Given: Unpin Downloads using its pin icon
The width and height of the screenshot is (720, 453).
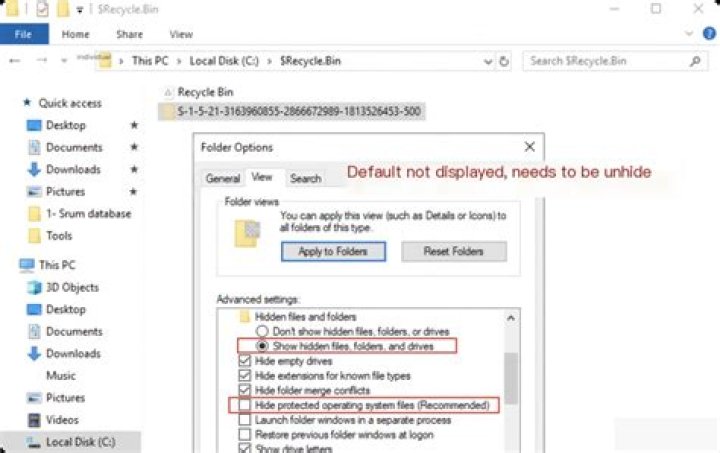Looking at the screenshot, I should click(x=134, y=169).
